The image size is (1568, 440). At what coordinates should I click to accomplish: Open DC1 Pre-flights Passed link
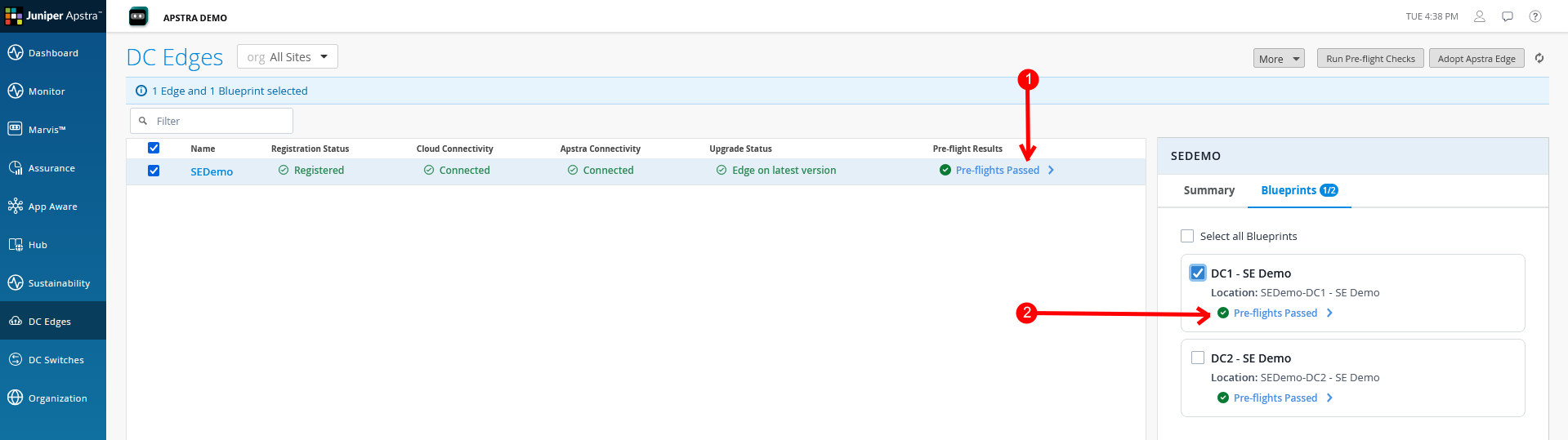[x=1275, y=313]
